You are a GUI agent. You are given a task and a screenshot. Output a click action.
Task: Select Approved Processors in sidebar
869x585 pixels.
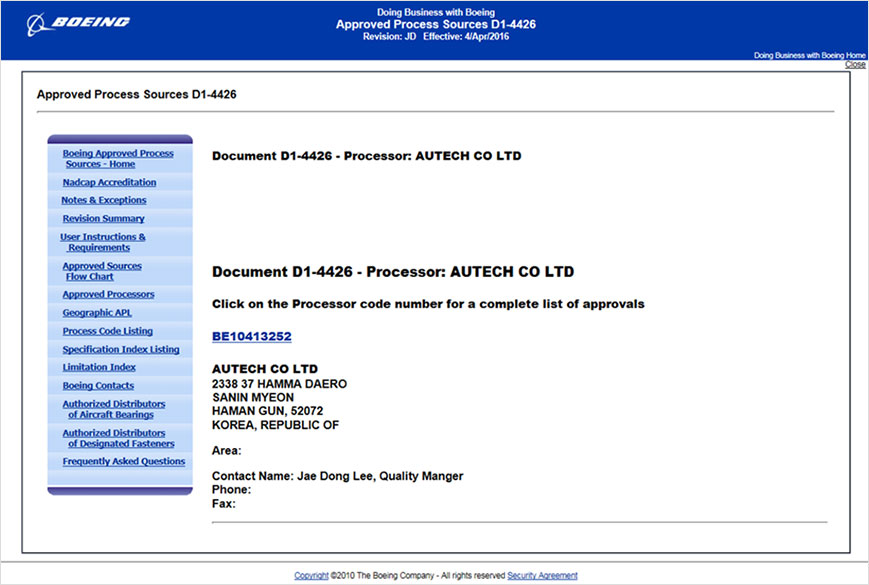point(108,294)
